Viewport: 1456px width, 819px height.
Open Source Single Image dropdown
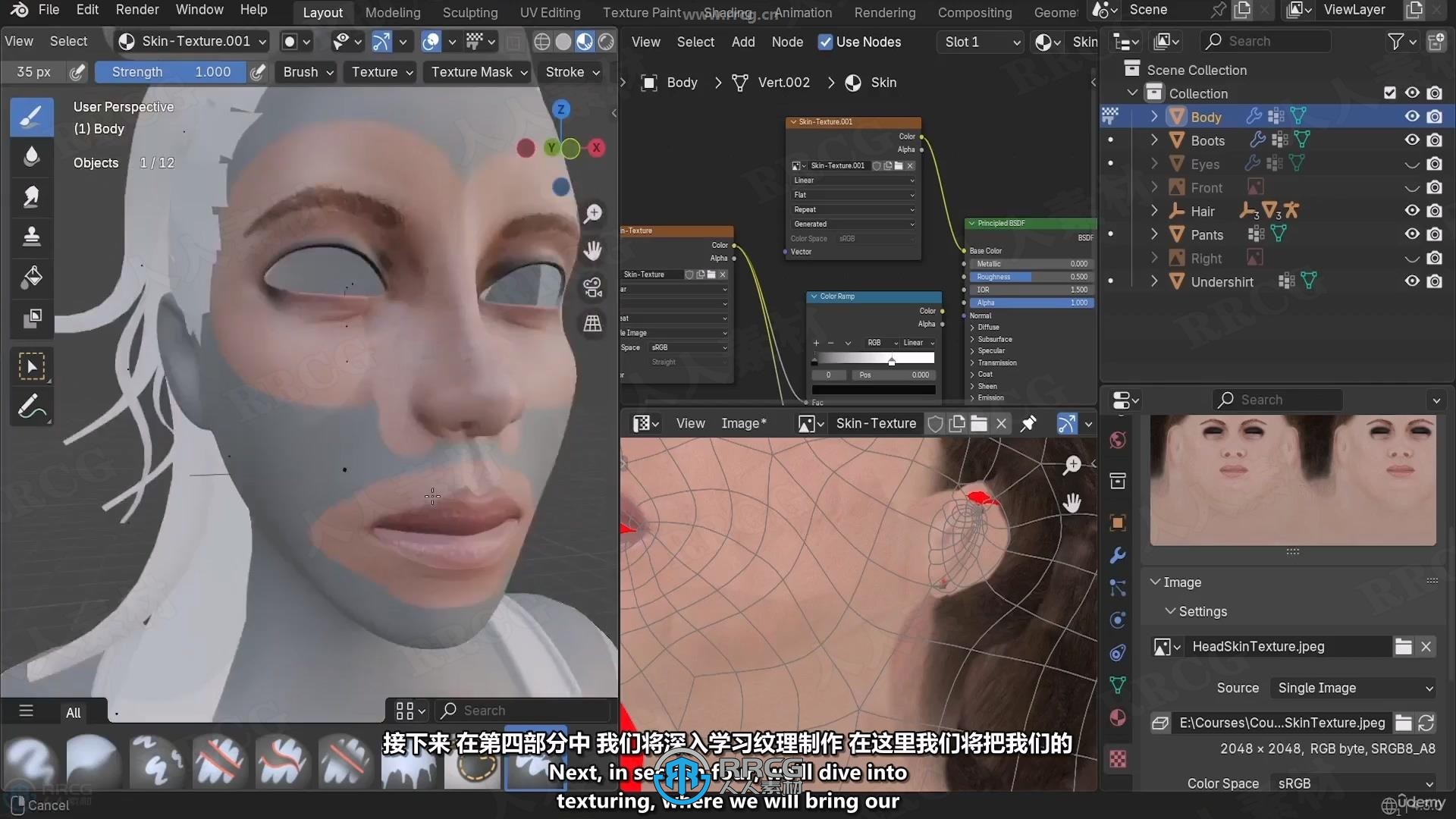pos(1354,688)
